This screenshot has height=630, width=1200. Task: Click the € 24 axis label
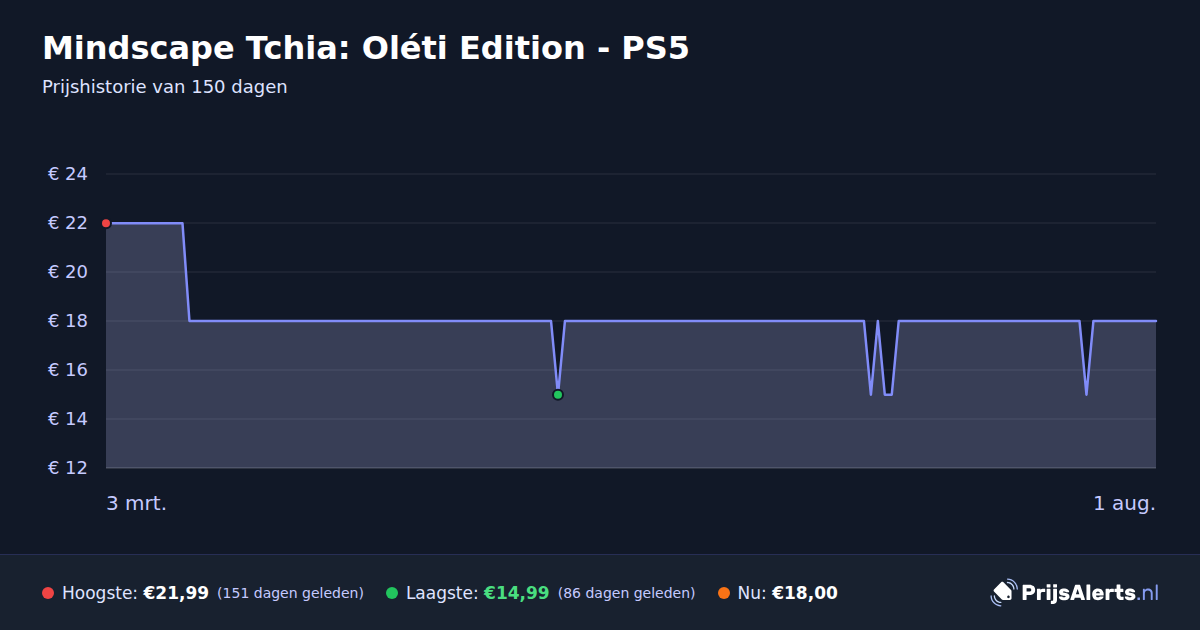(x=68, y=174)
